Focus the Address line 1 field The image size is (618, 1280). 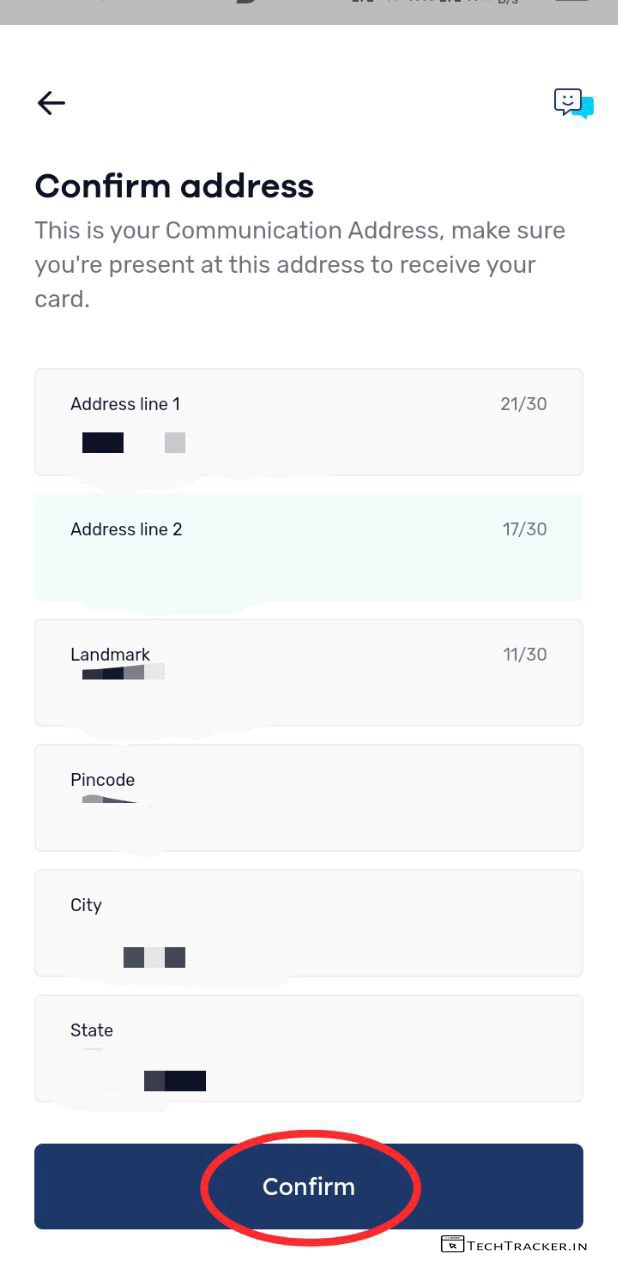point(308,422)
